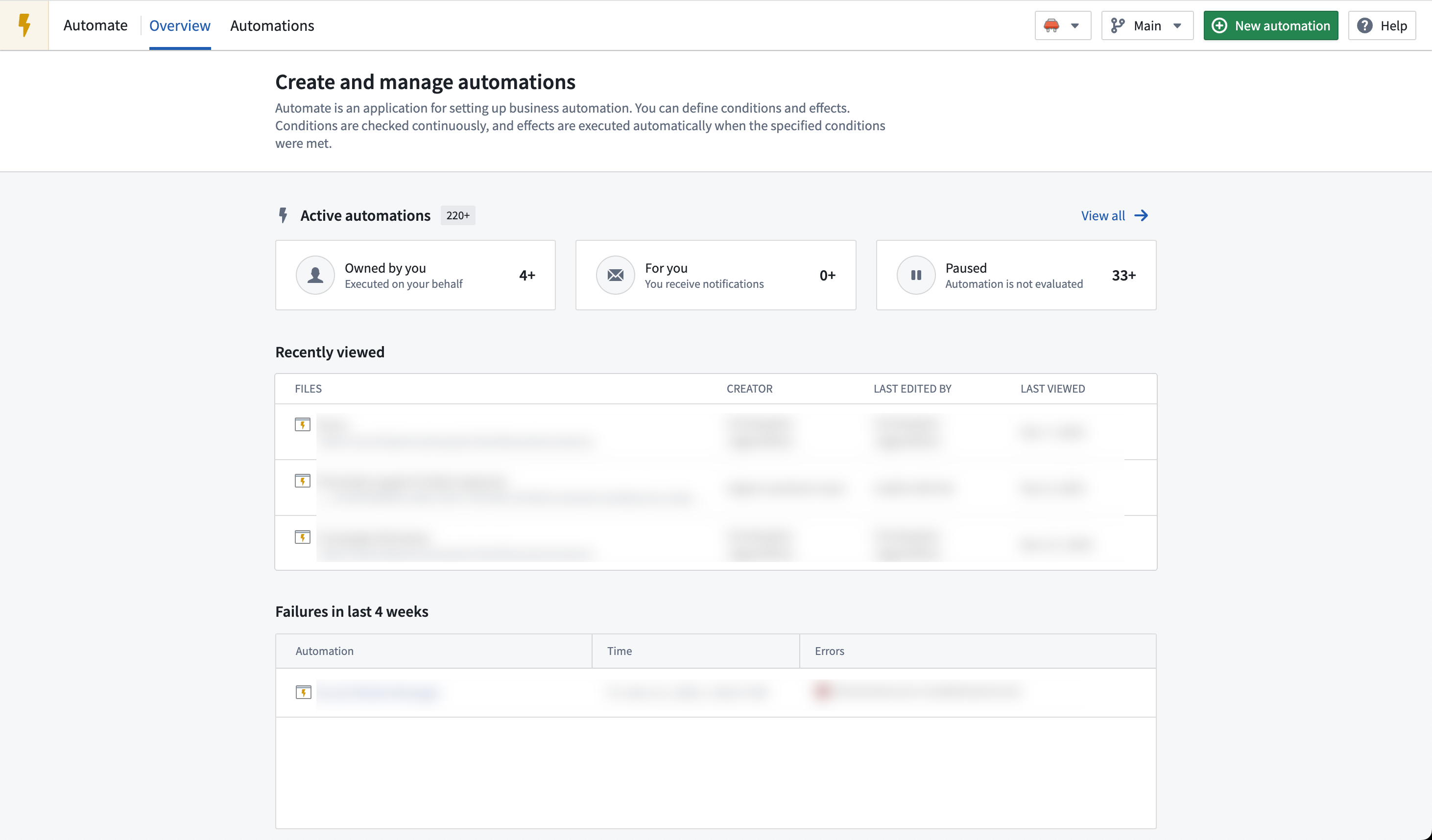This screenshot has width=1432, height=840.
Task: Click the 220+ active automations badge
Action: [x=458, y=216]
